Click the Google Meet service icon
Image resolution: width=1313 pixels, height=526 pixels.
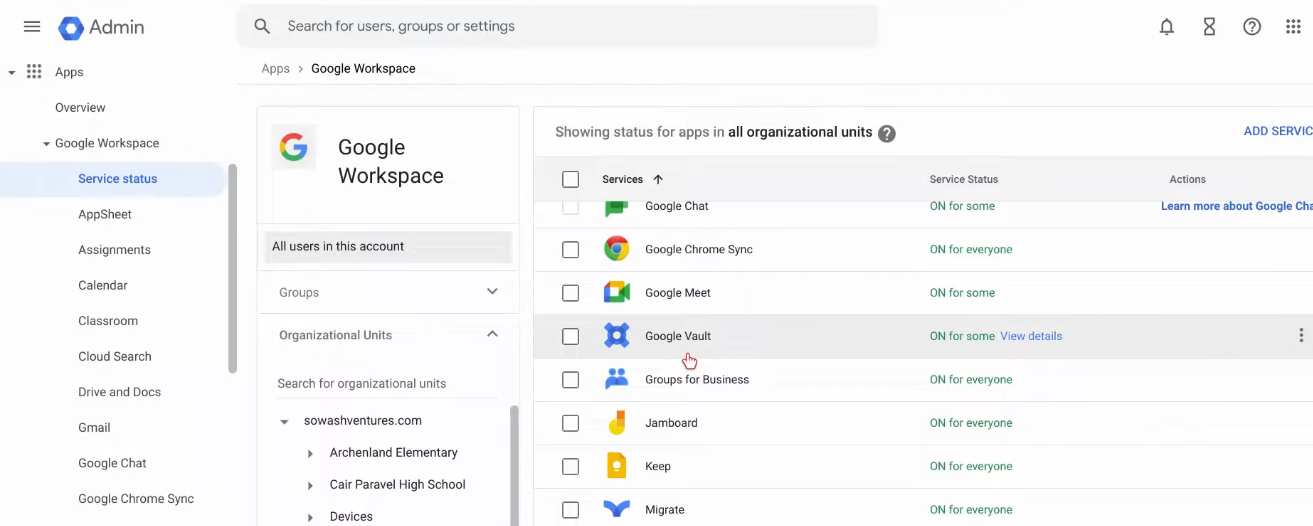coord(617,293)
